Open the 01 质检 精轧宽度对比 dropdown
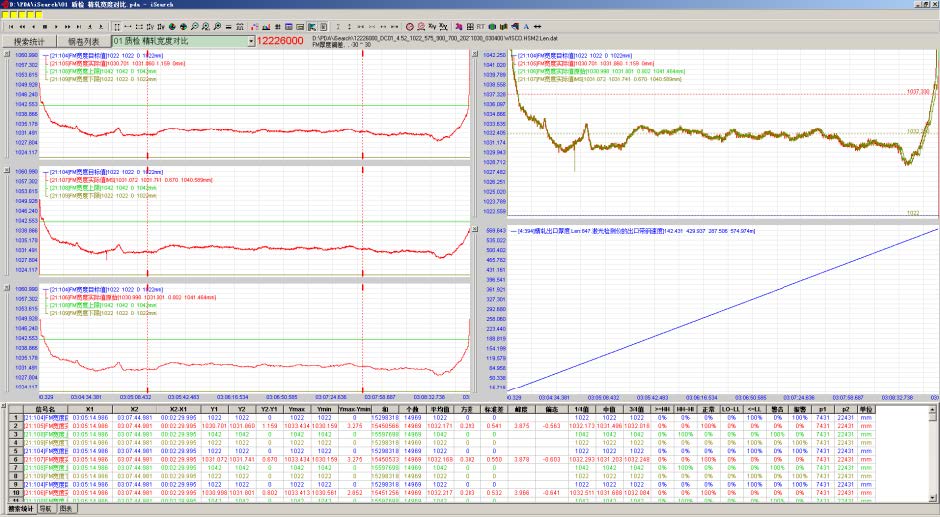The width and height of the screenshot is (940, 517). [250, 41]
